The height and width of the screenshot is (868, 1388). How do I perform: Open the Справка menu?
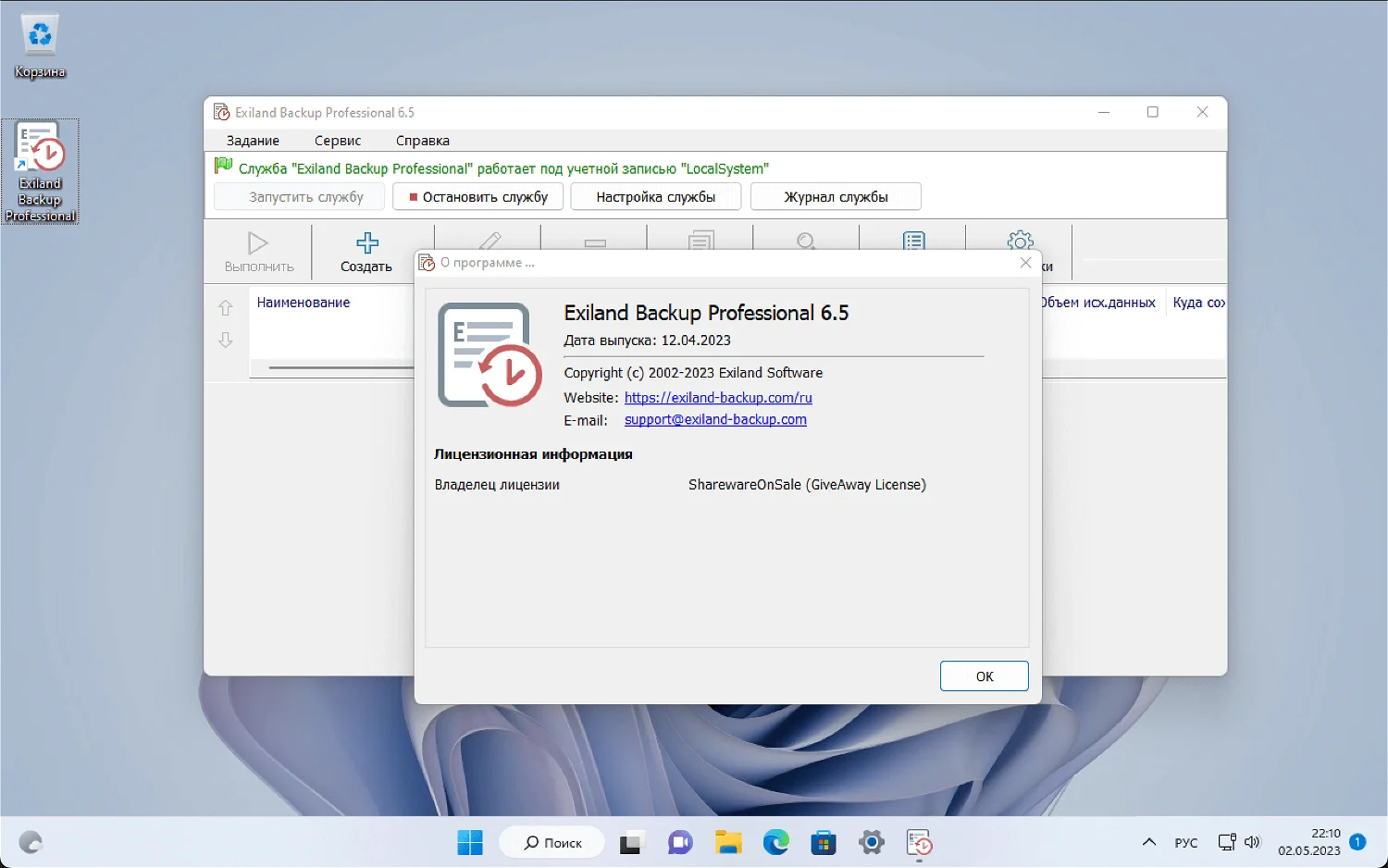[423, 141]
